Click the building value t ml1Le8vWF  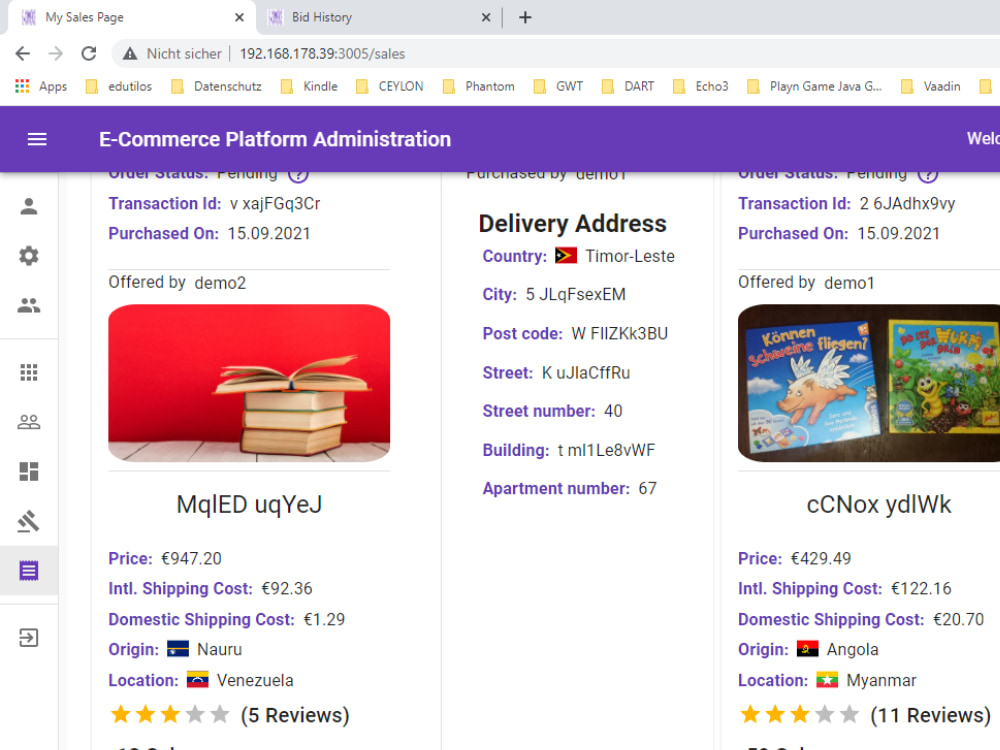[606, 450]
